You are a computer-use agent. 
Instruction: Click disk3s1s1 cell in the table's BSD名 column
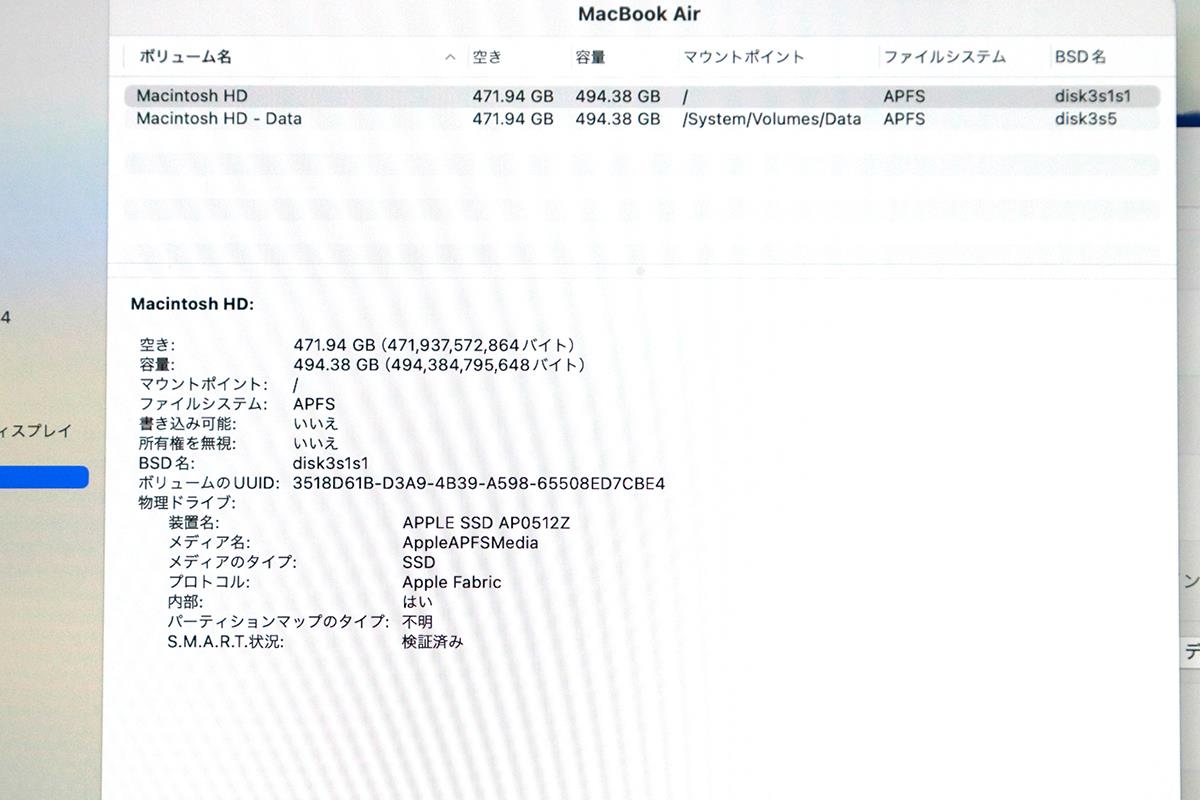[1093, 97]
